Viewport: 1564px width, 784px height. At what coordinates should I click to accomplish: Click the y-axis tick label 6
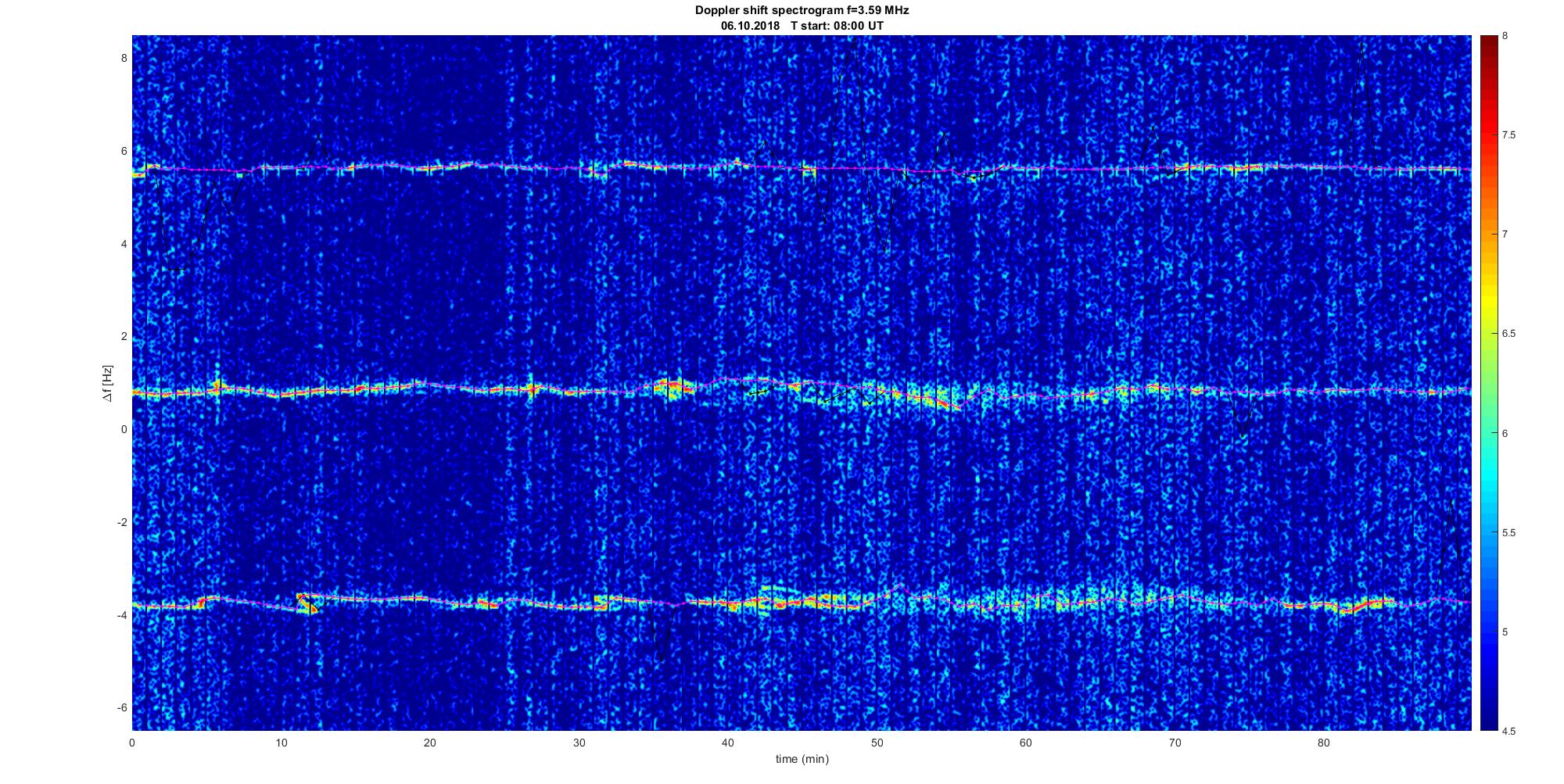(x=124, y=151)
